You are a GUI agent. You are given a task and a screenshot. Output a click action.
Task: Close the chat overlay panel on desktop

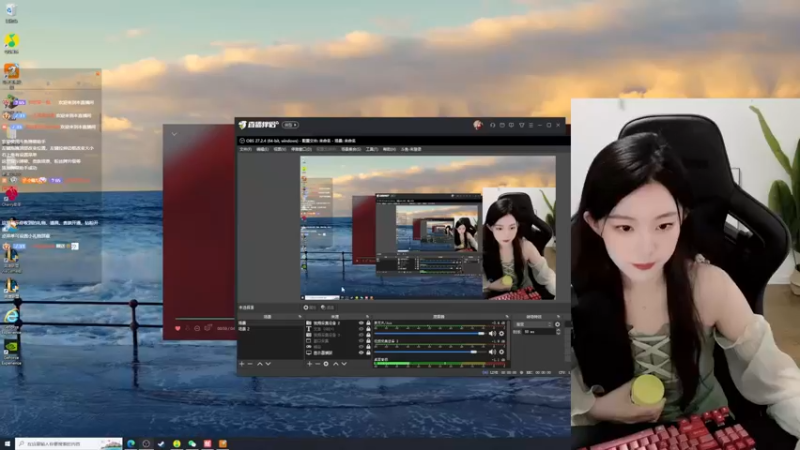[97, 74]
